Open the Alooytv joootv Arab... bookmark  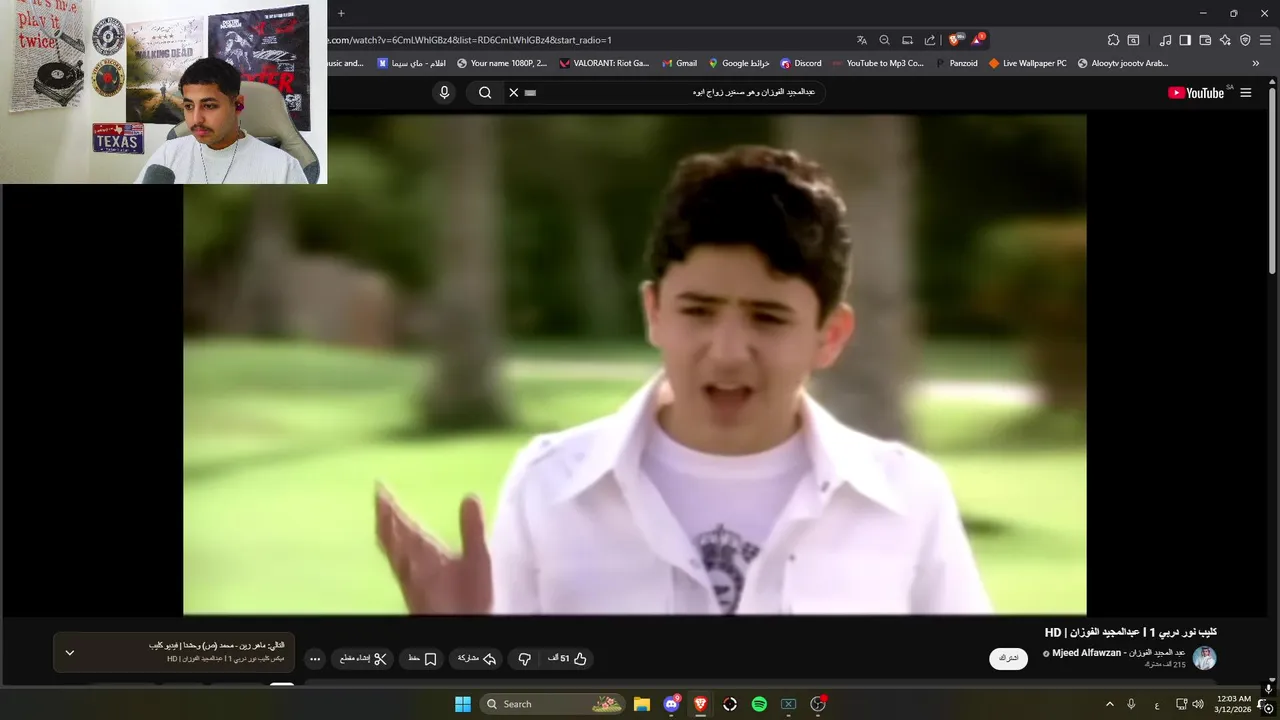click(x=1123, y=63)
